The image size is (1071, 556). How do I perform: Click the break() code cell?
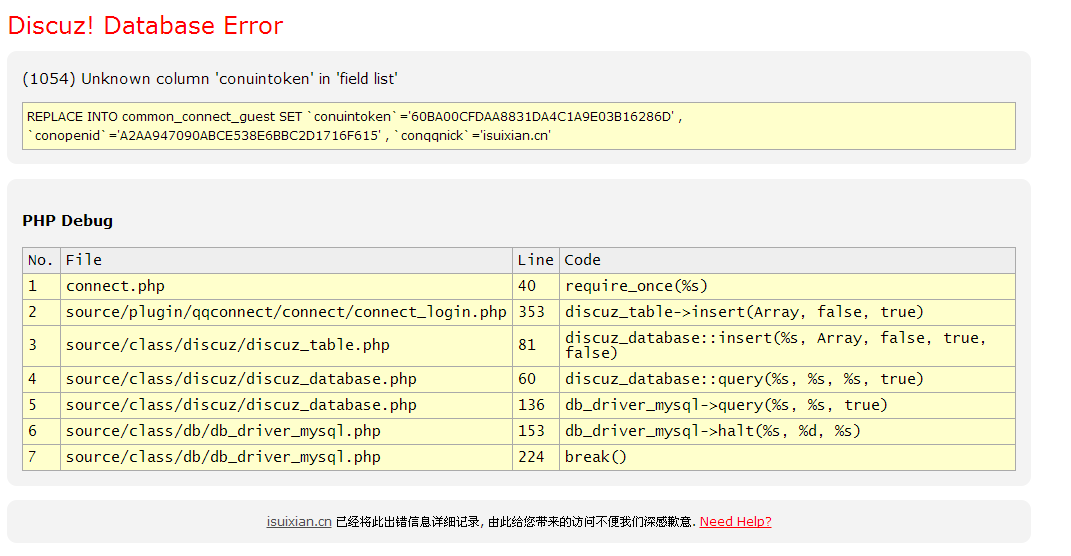[595, 457]
